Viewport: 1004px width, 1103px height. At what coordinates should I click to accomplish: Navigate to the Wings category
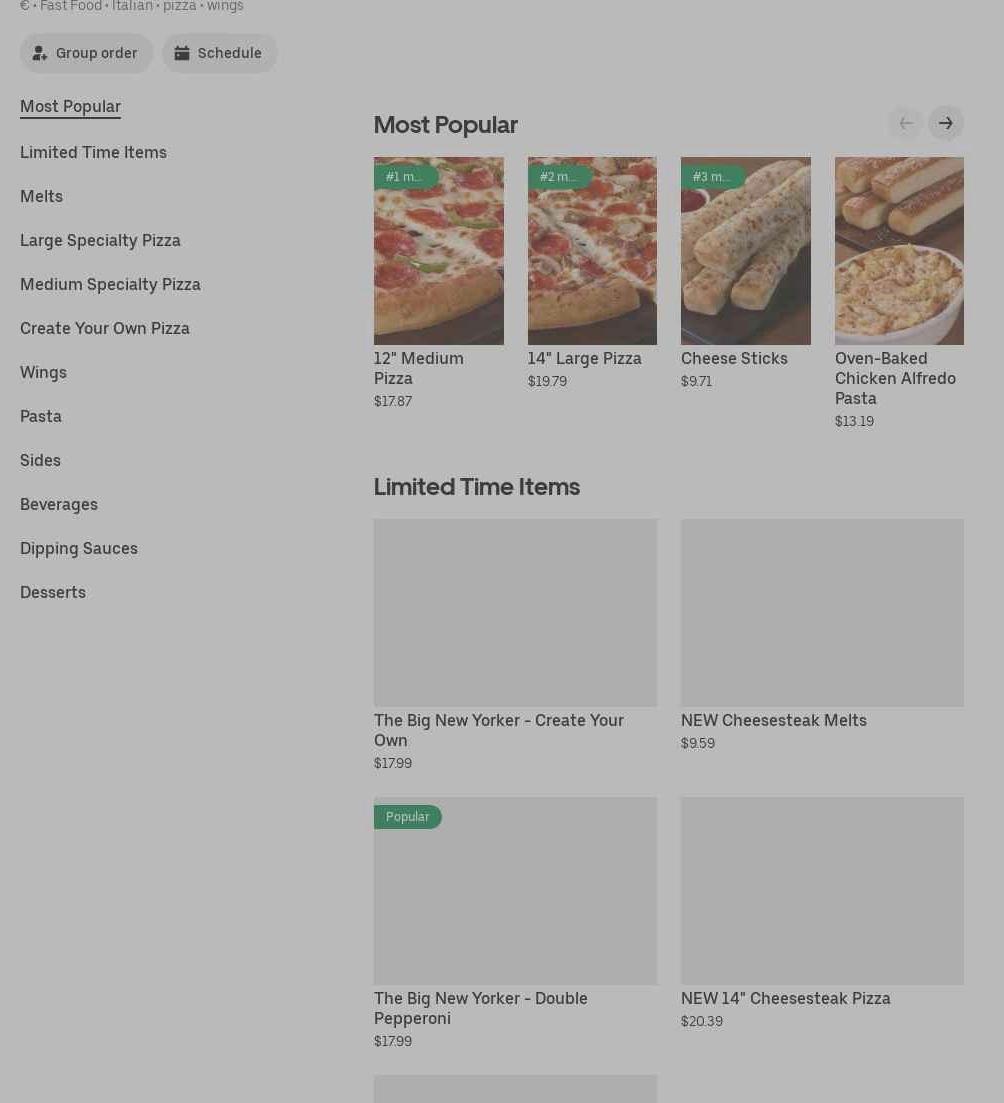(43, 372)
